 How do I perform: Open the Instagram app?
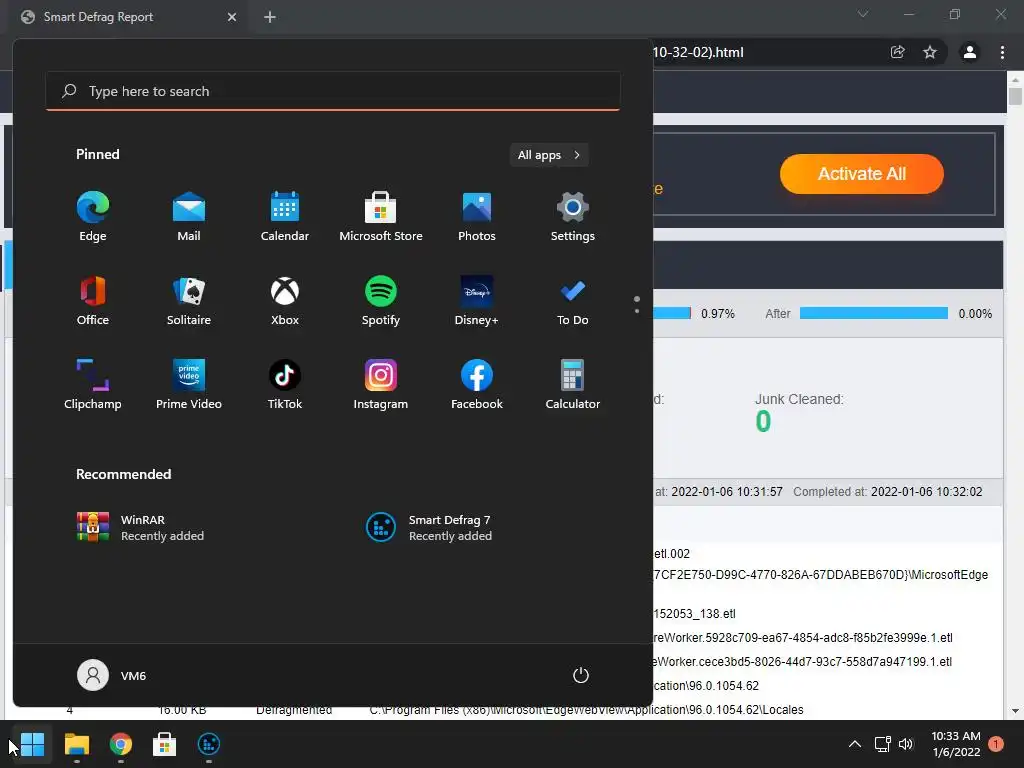tap(381, 385)
